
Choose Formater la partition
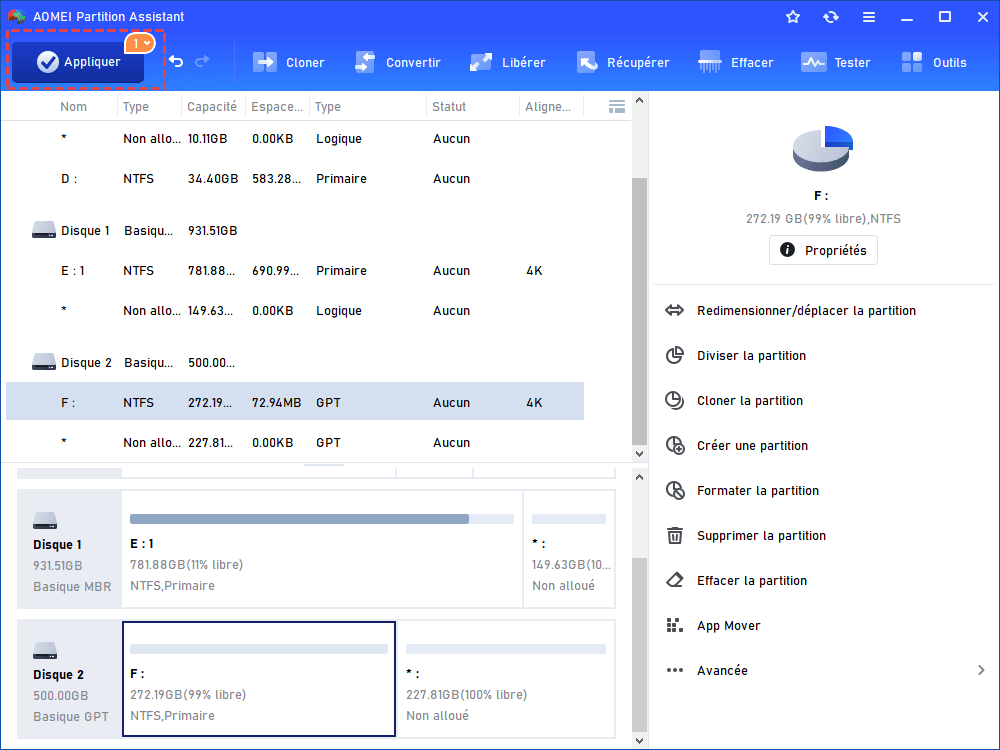[x=741, y=490]
